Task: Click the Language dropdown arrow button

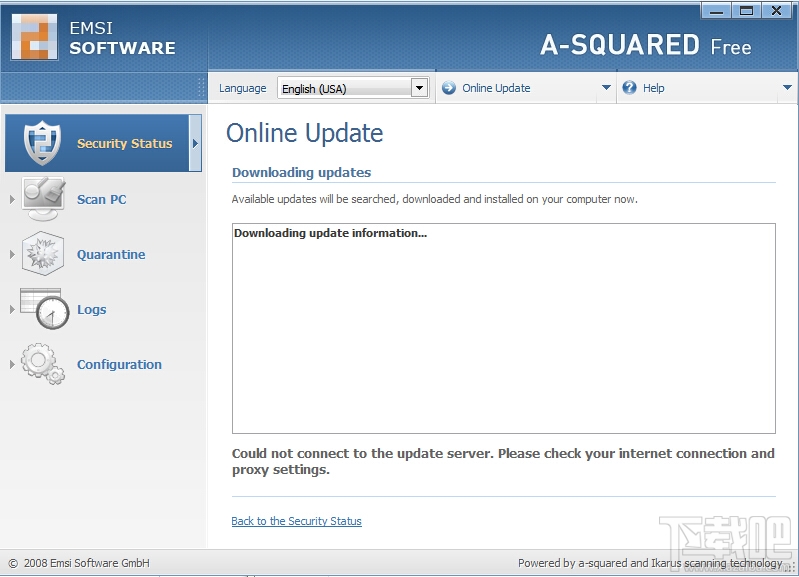Action: point(419,88)
